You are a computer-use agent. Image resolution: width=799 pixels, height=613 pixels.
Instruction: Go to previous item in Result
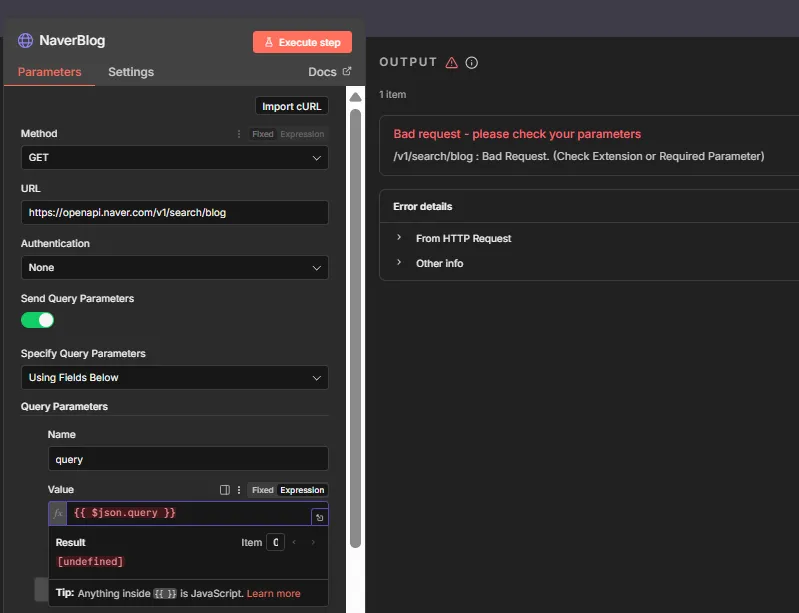click(x=294, y=542)
